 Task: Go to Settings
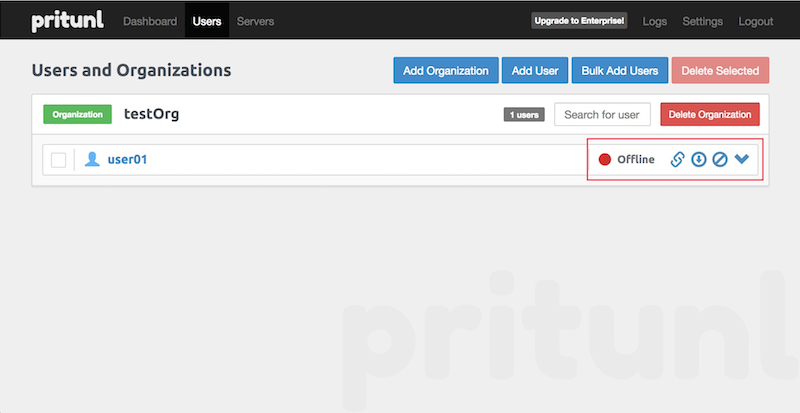point(702,21)
